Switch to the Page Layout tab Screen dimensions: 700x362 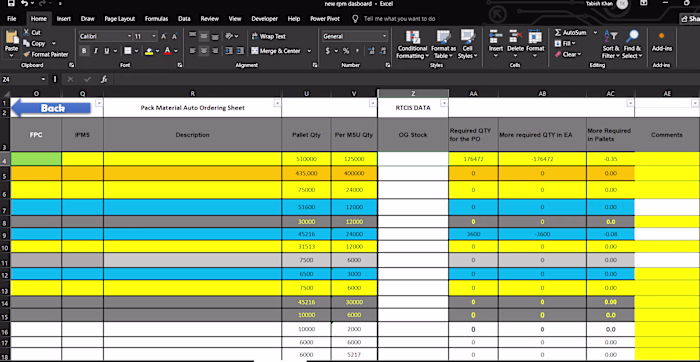pos(120,19)
